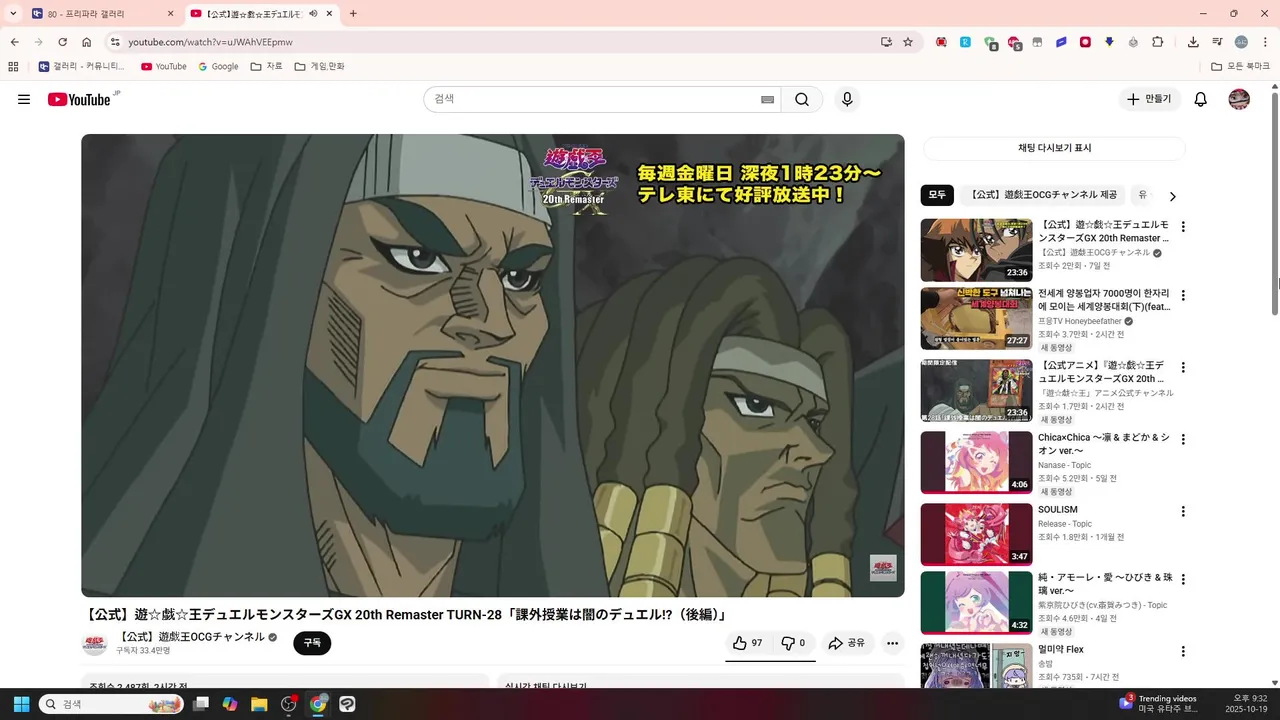Select the 遊戯王OCGチャンネル 제공 filter chip
Screen dimensions: 1280x720
(1043, 196)
